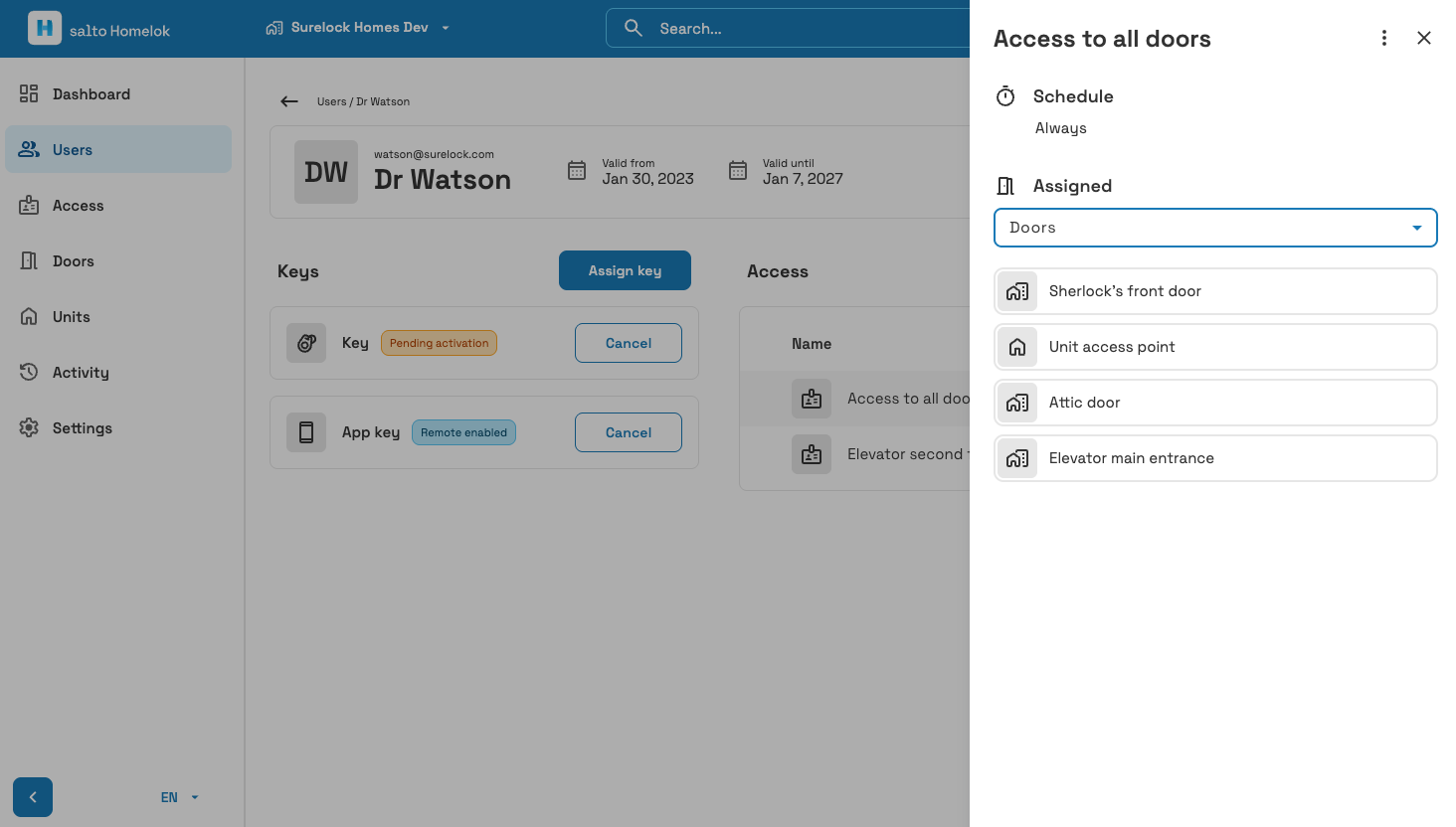Viewport: 1456px width, 827px height.
Task: Click the Attic door icon
Action: tap(1017, 403)
